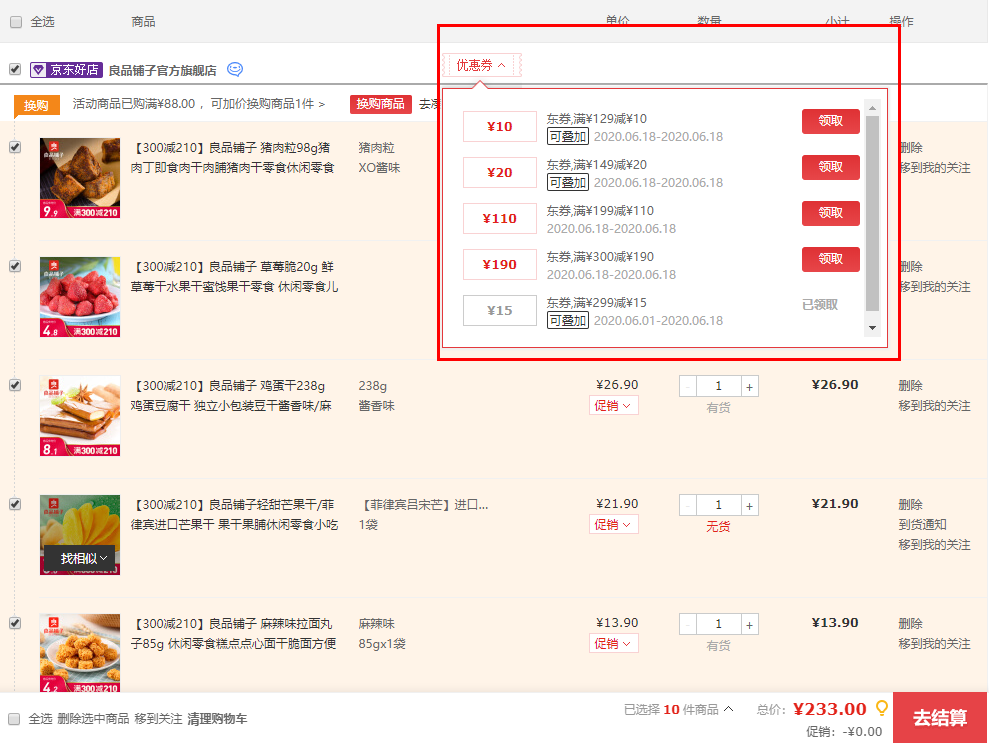Click the quantity input field for 鸡蛋干
Image resolution: width=989 pixels, height=743 pixels.
[x=718, y=386]
